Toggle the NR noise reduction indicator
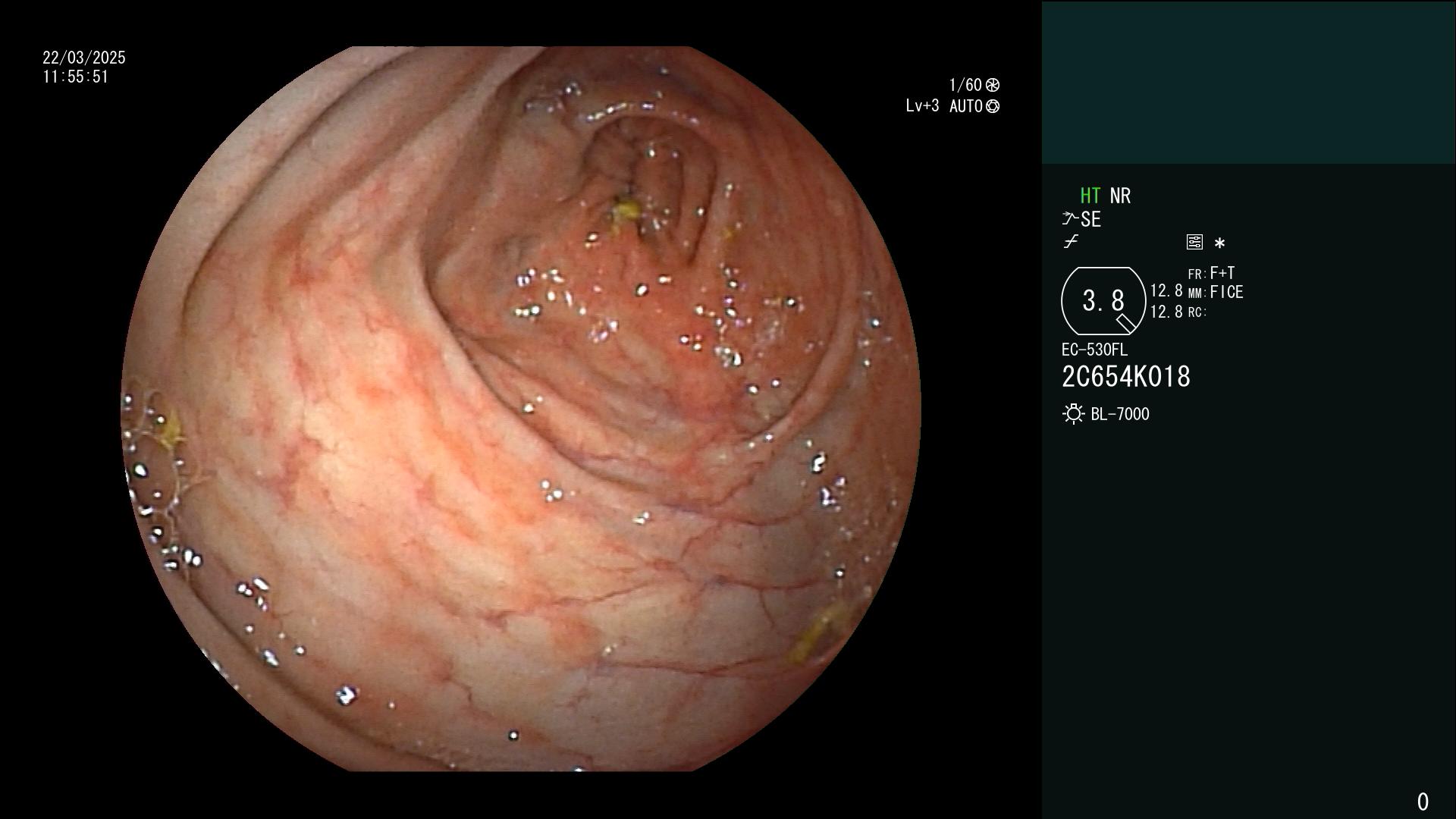Viewport: 1456px width, 819px height. point(1120,196)
